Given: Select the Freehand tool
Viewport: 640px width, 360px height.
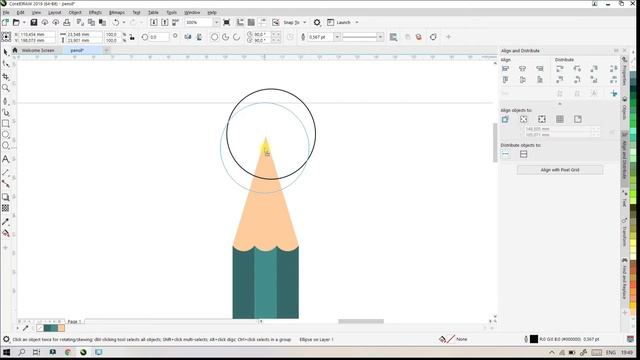Looking at the screenshot, I should 5,100.
